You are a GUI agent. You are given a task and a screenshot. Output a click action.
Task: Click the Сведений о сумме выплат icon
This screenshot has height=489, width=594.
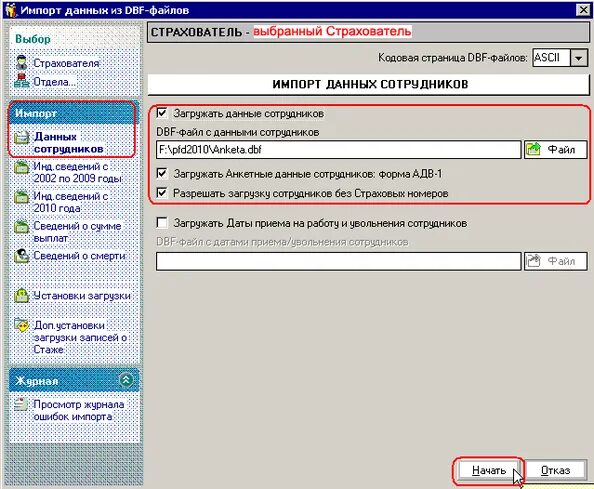[22, 227]
